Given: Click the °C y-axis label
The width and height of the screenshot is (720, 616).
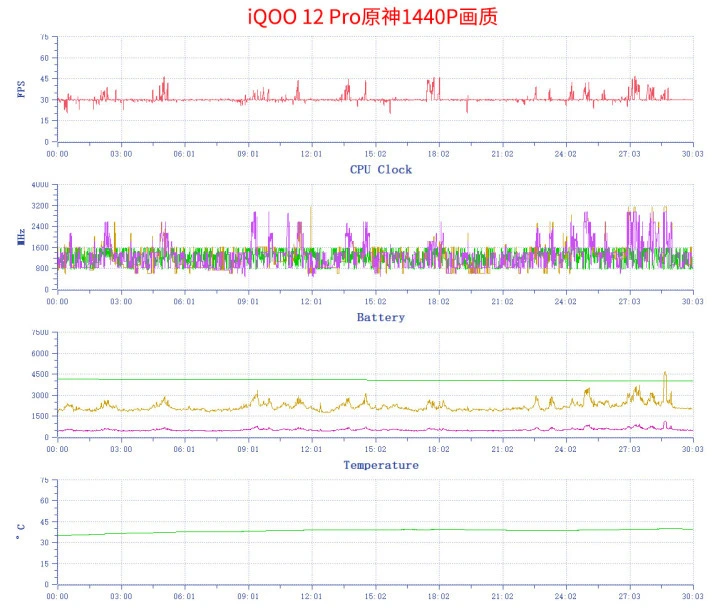Looking at the screenshot, I should [x=21, y=532].
